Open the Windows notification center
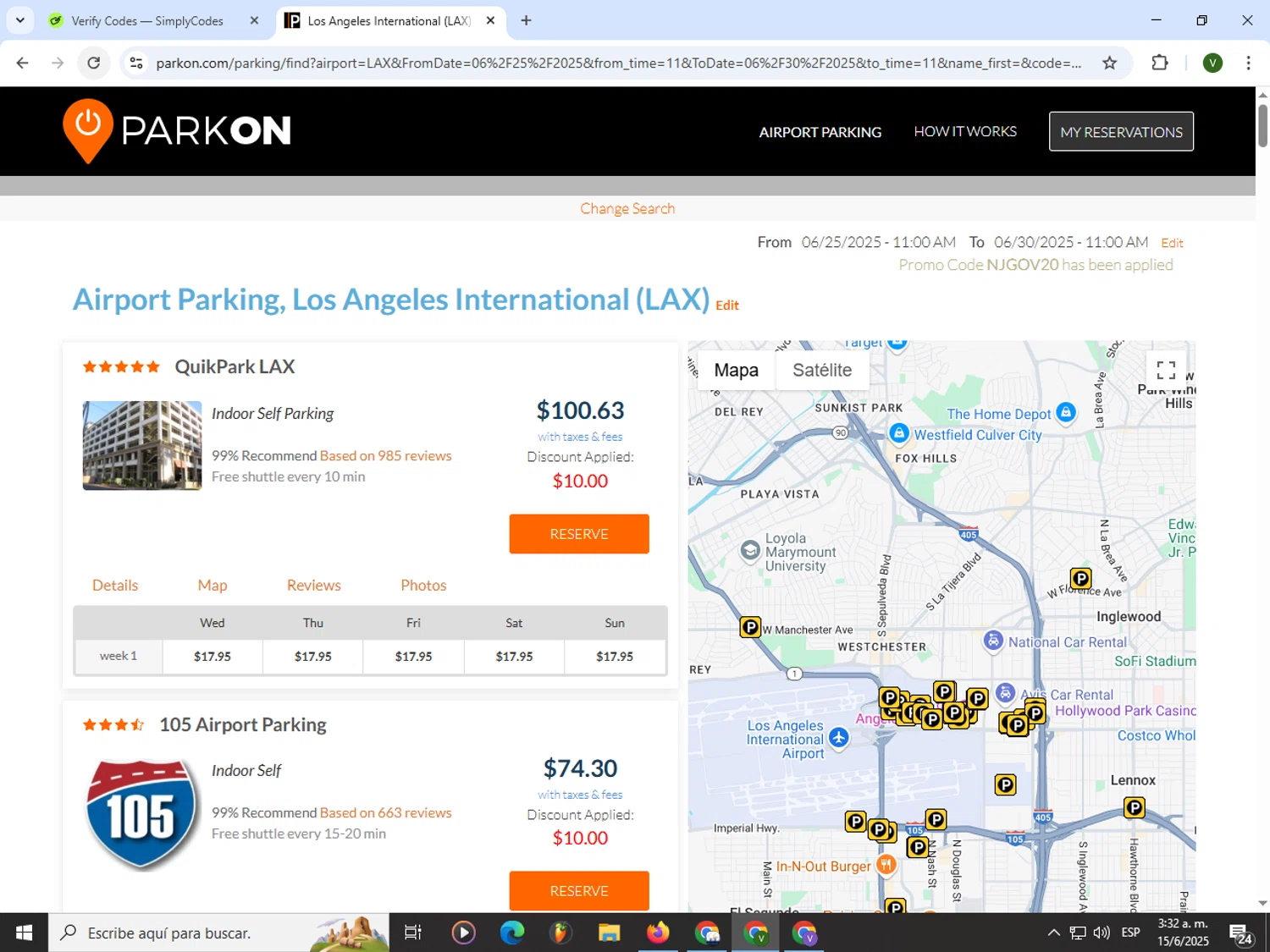The width and height of the screenshot is (1270, 952). point(1241,933)
